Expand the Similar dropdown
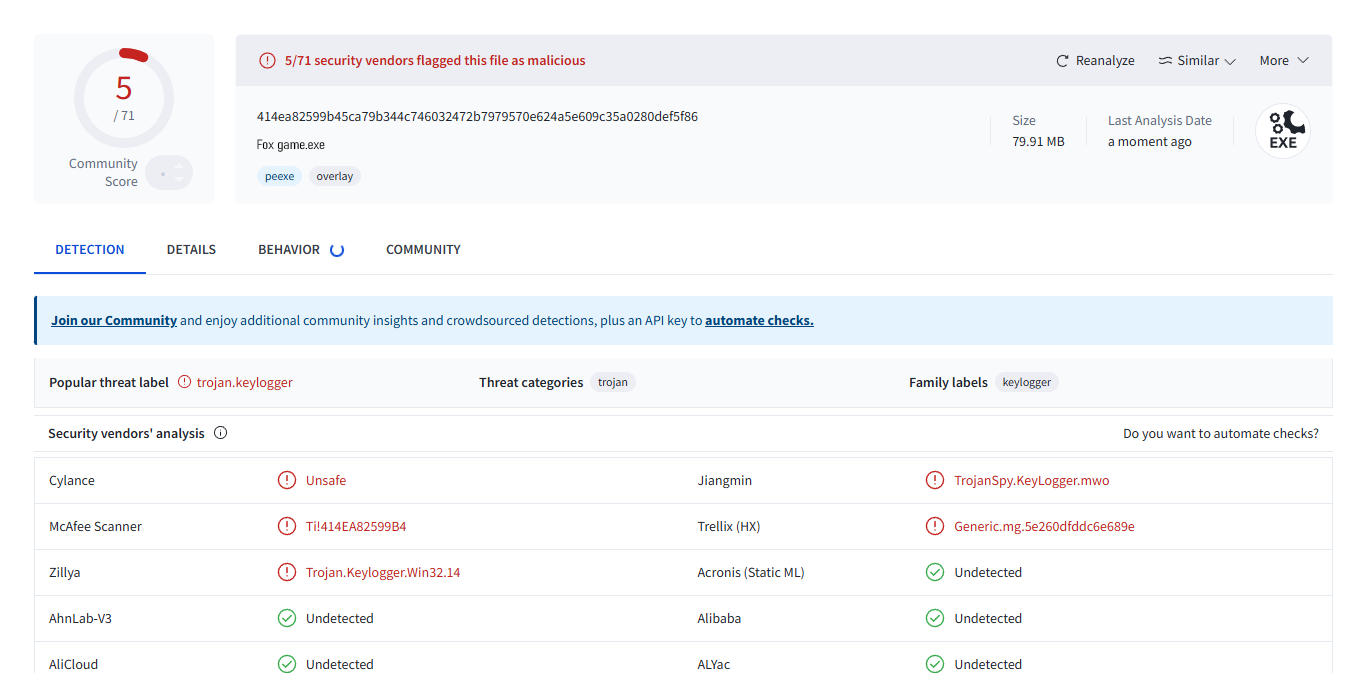 click(x=1197, y=61)
